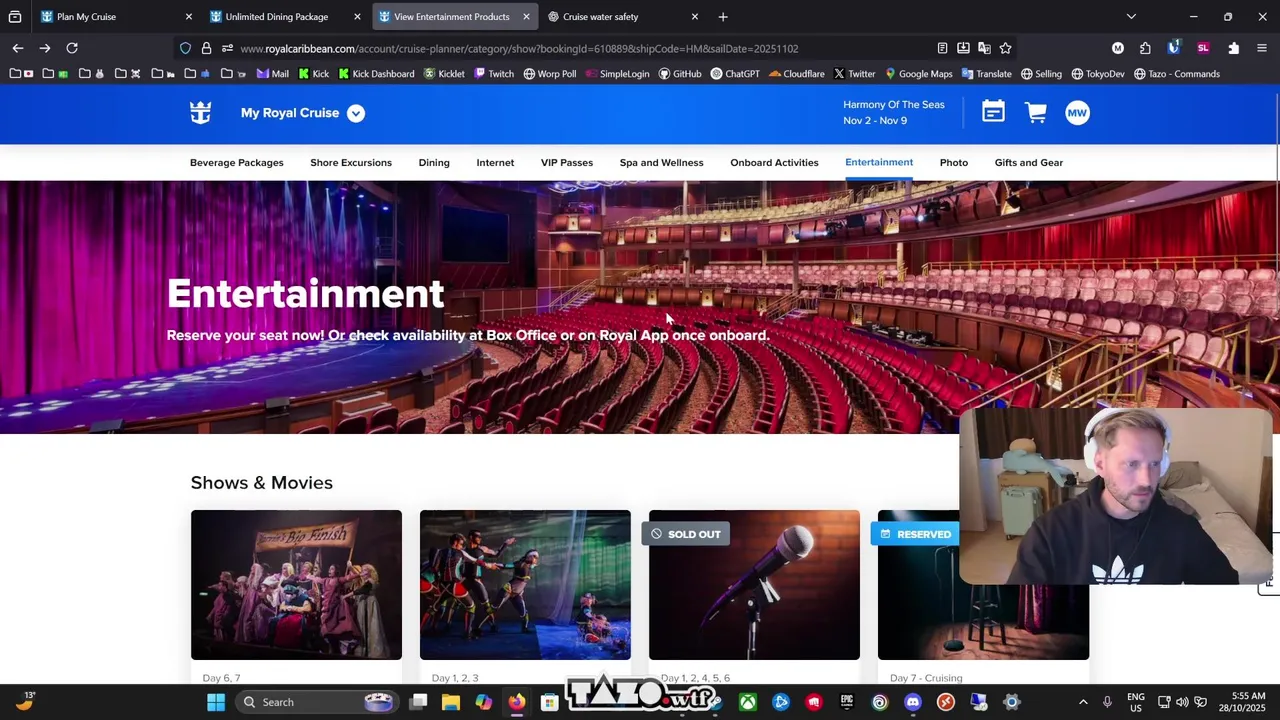Open the Beverage Packages tab

pos(237,162)
